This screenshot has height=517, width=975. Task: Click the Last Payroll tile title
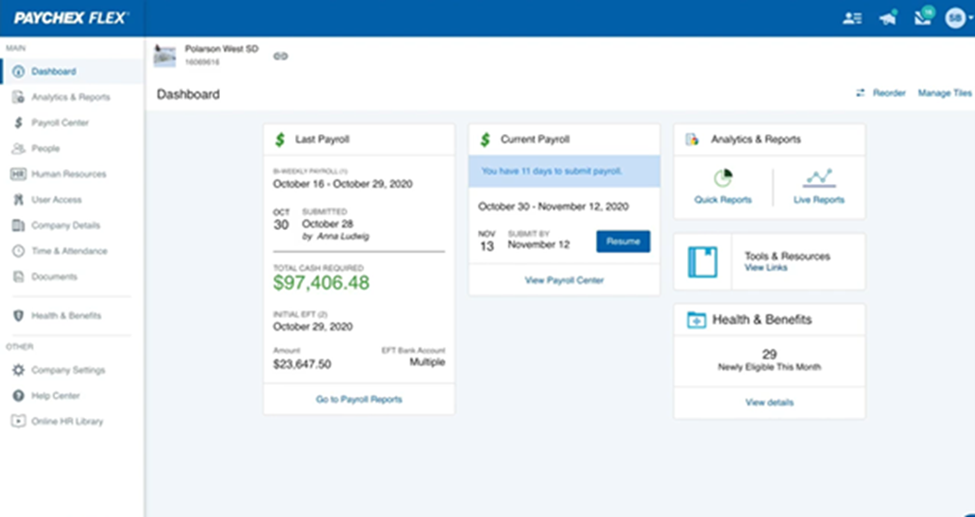(x=322, y=139)
